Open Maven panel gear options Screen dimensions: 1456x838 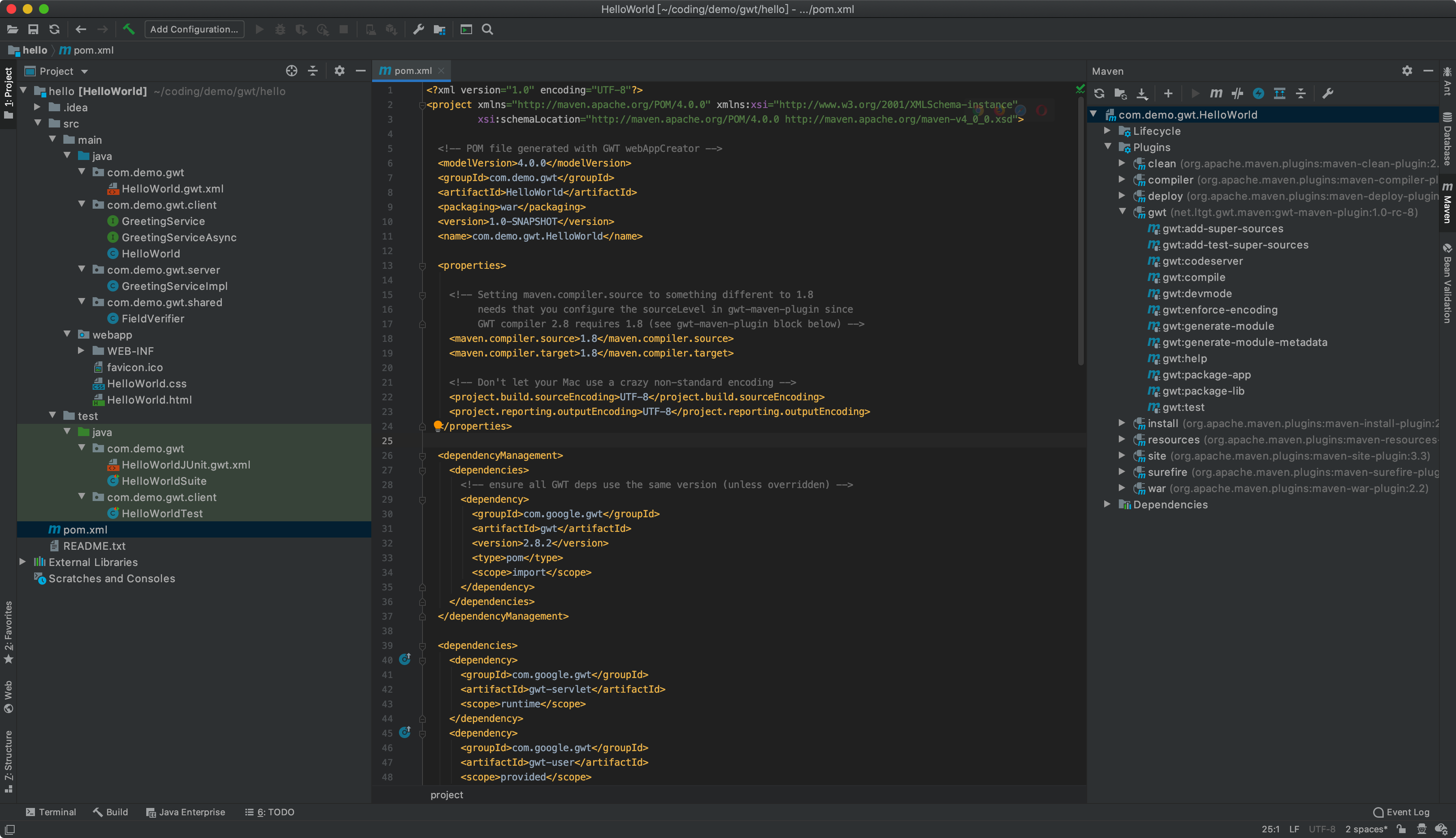click(1407, 71)
